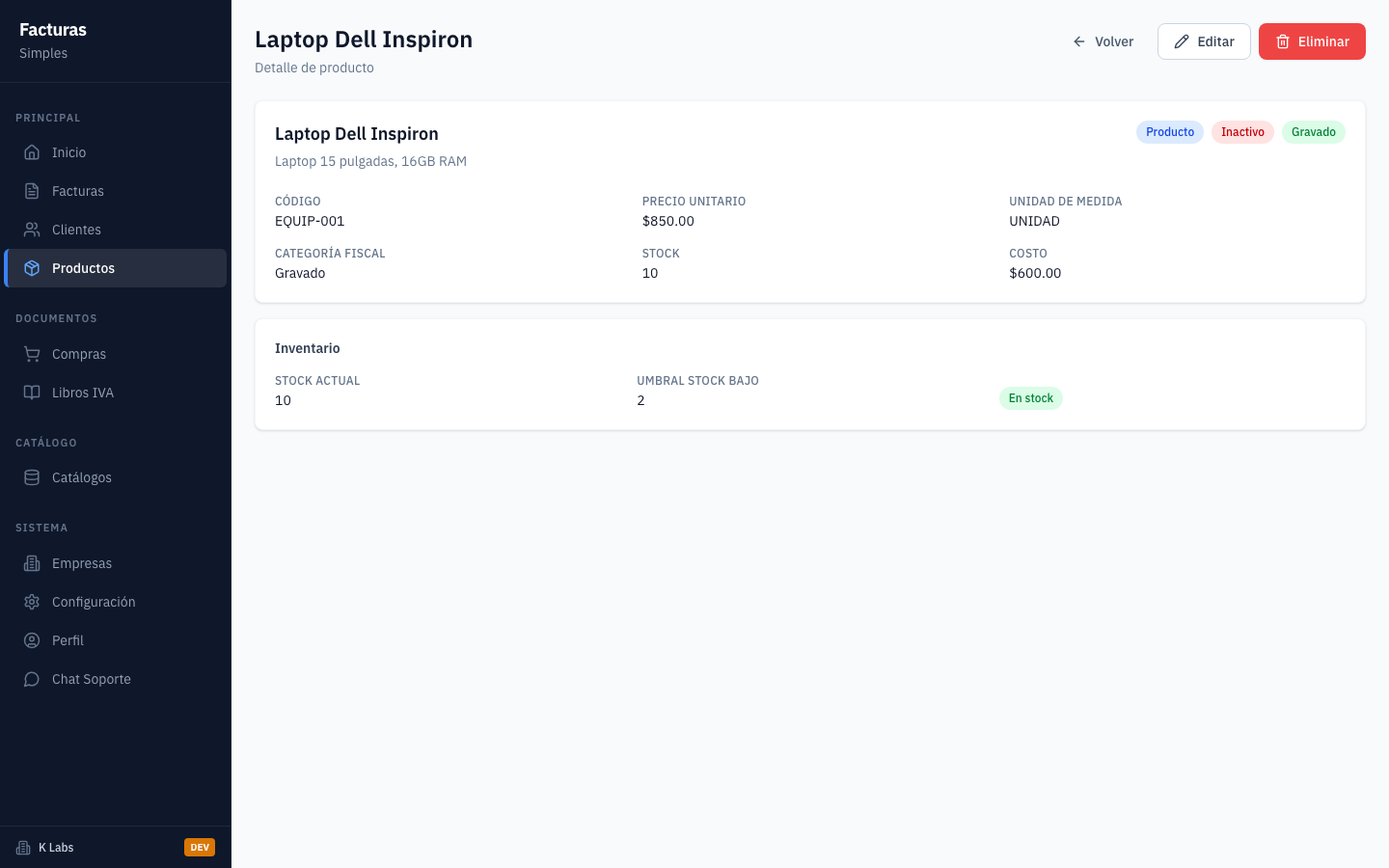Click the Productos box icon
The image size is (1389, 868).
(32, 268)
